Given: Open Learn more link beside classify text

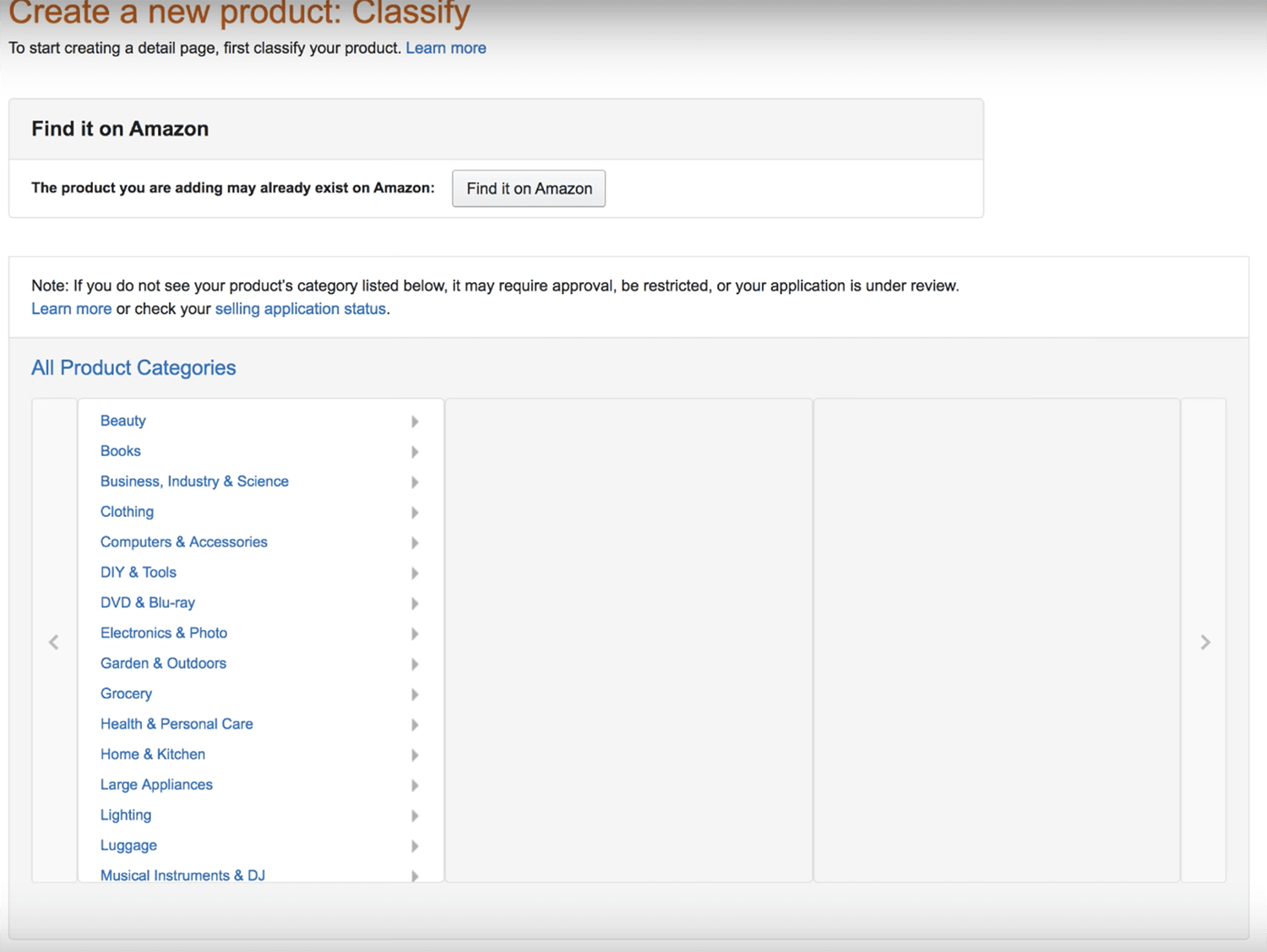Looking at the screenshot, I should [446, 48].
